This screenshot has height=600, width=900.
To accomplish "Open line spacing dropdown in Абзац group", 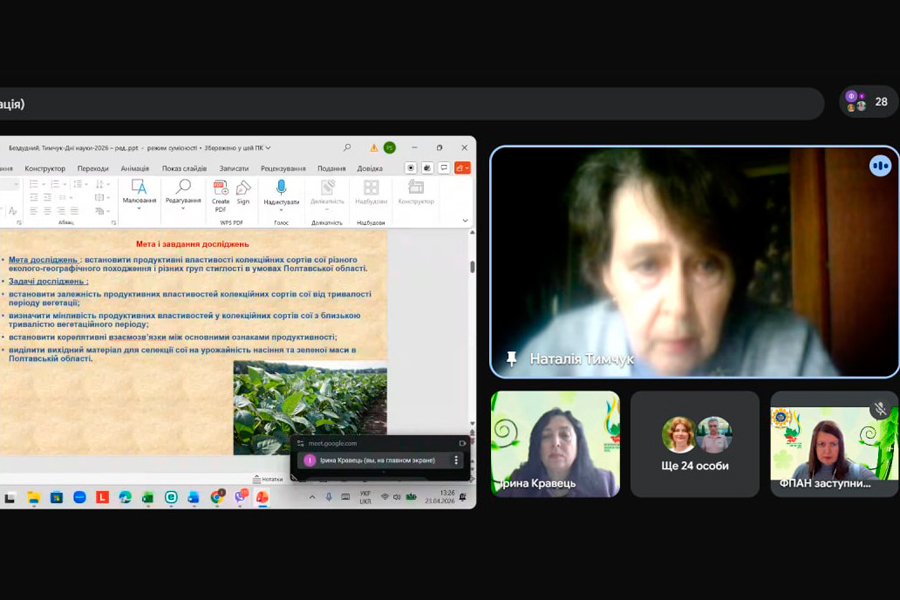I will [x=80, y=184].
